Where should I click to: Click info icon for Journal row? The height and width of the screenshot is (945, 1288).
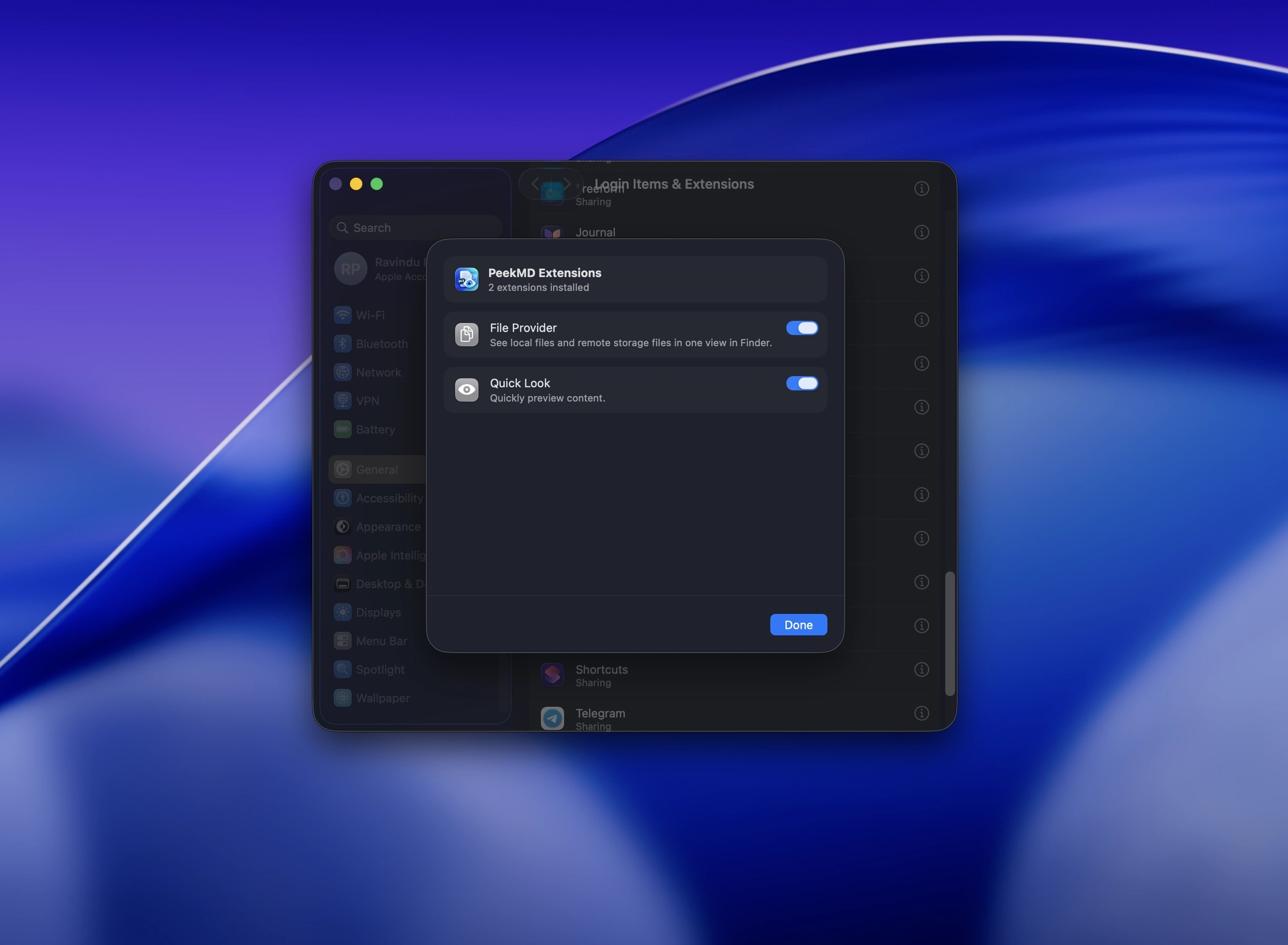coord(921,232)
